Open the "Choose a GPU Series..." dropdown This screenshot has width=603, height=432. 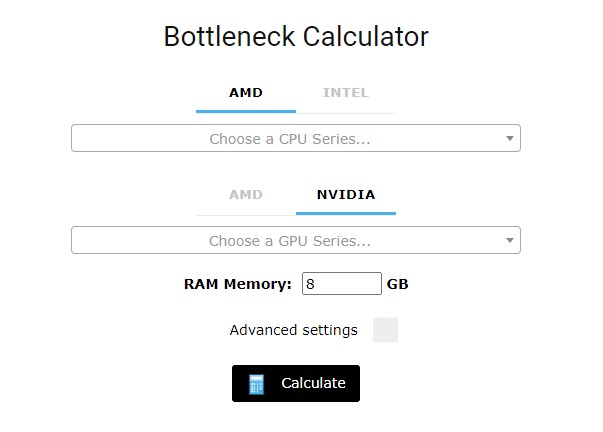click(290, 241)
